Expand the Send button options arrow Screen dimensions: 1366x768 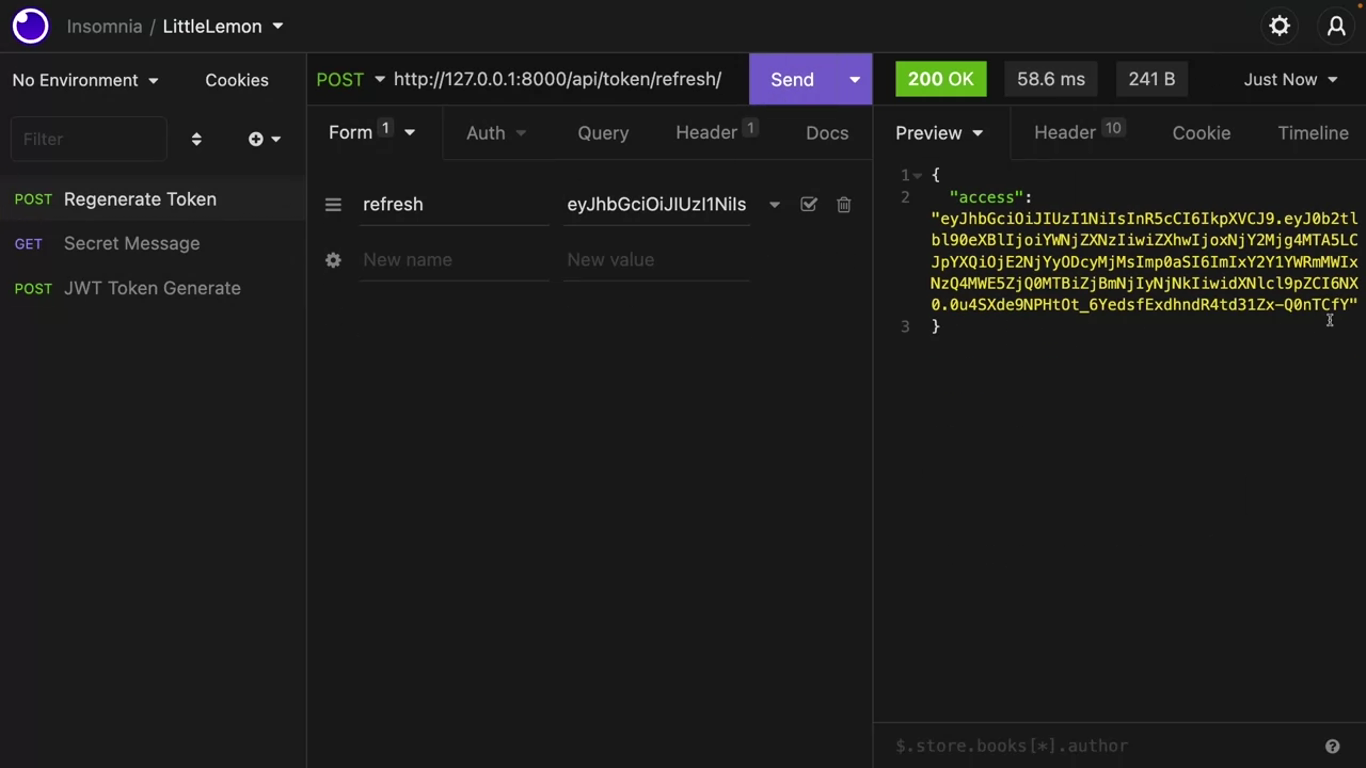(854, 80)
